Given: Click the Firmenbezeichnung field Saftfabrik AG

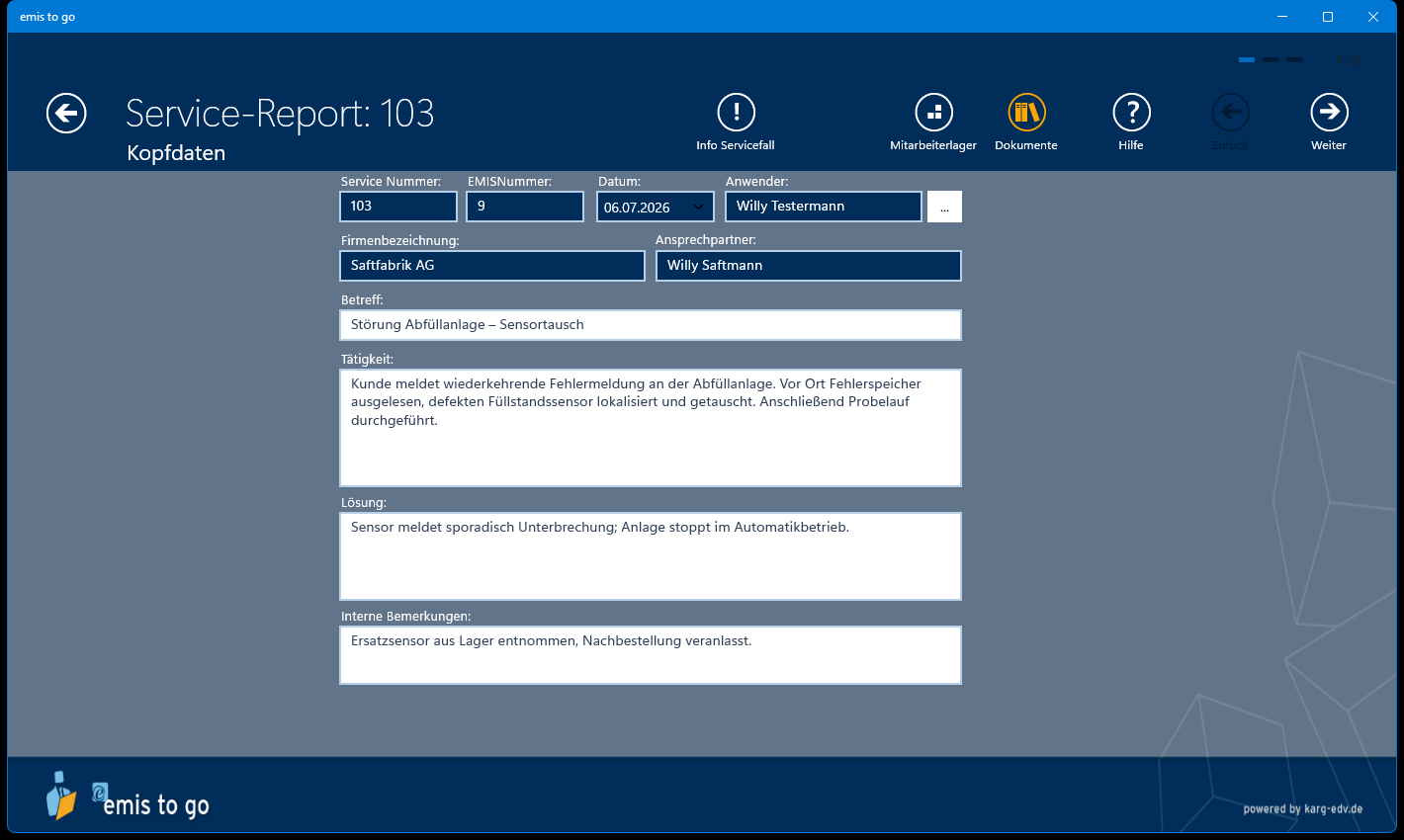Looking at the screenshot, I should [492, 266].
